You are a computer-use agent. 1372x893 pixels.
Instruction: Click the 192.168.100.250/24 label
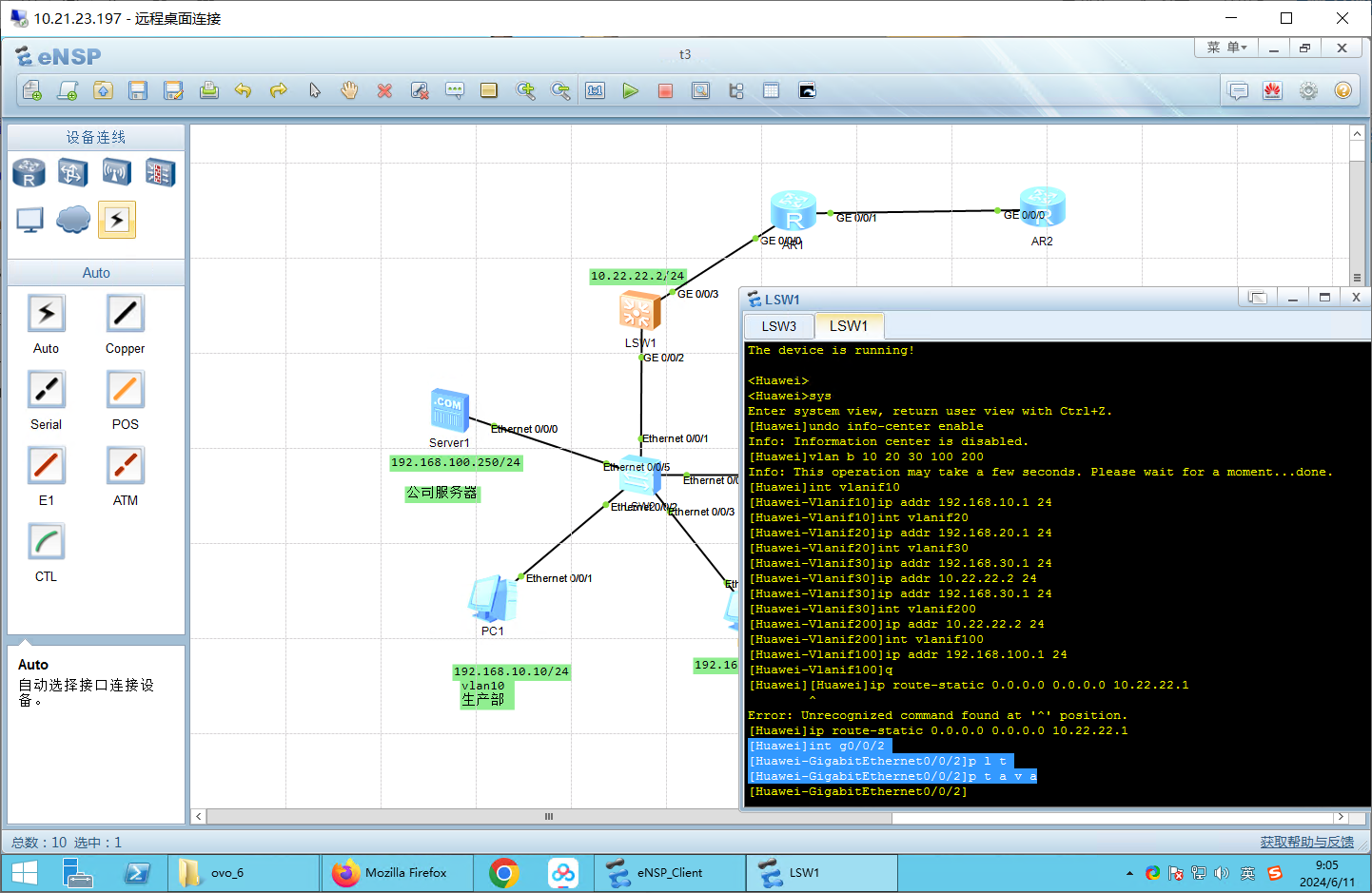tap(456, 462)
